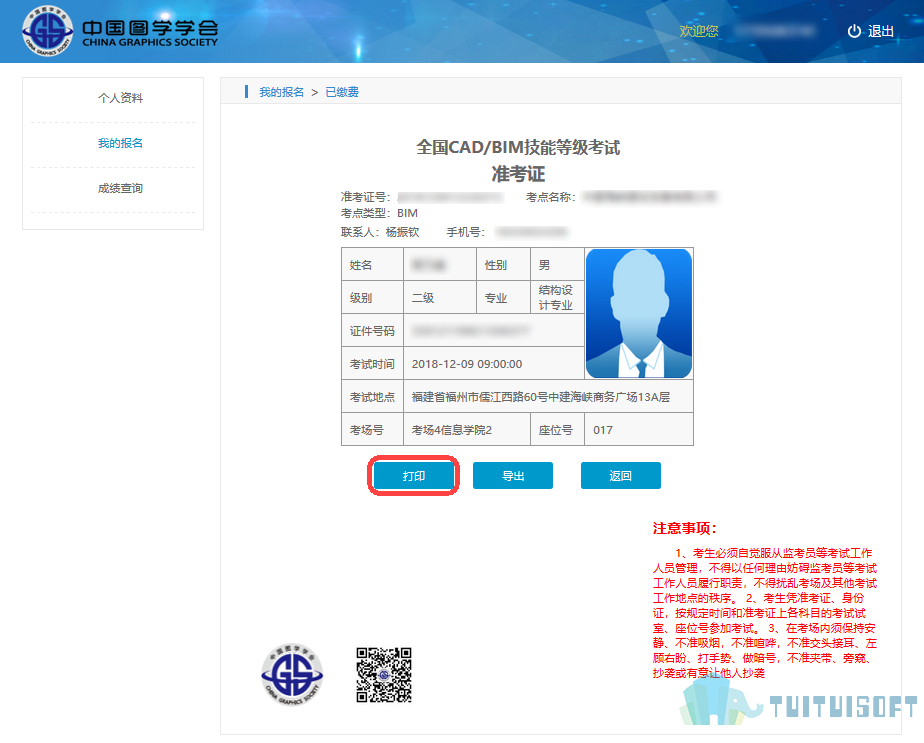Click the 证件号码 label cell

click(372, 331)
